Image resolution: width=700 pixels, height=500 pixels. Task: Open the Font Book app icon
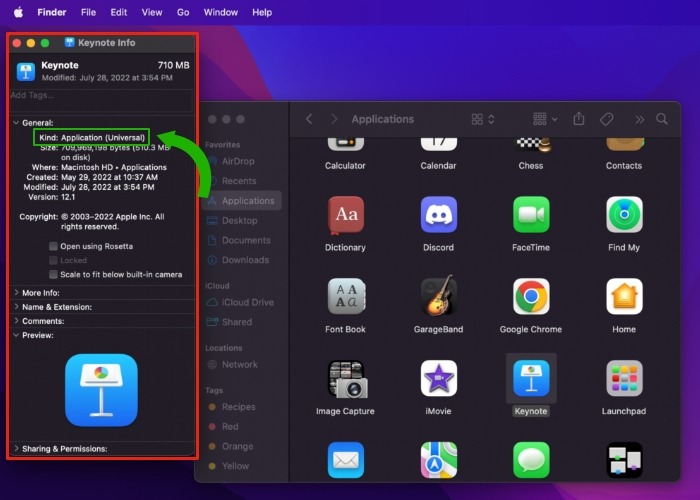(345, 296)
